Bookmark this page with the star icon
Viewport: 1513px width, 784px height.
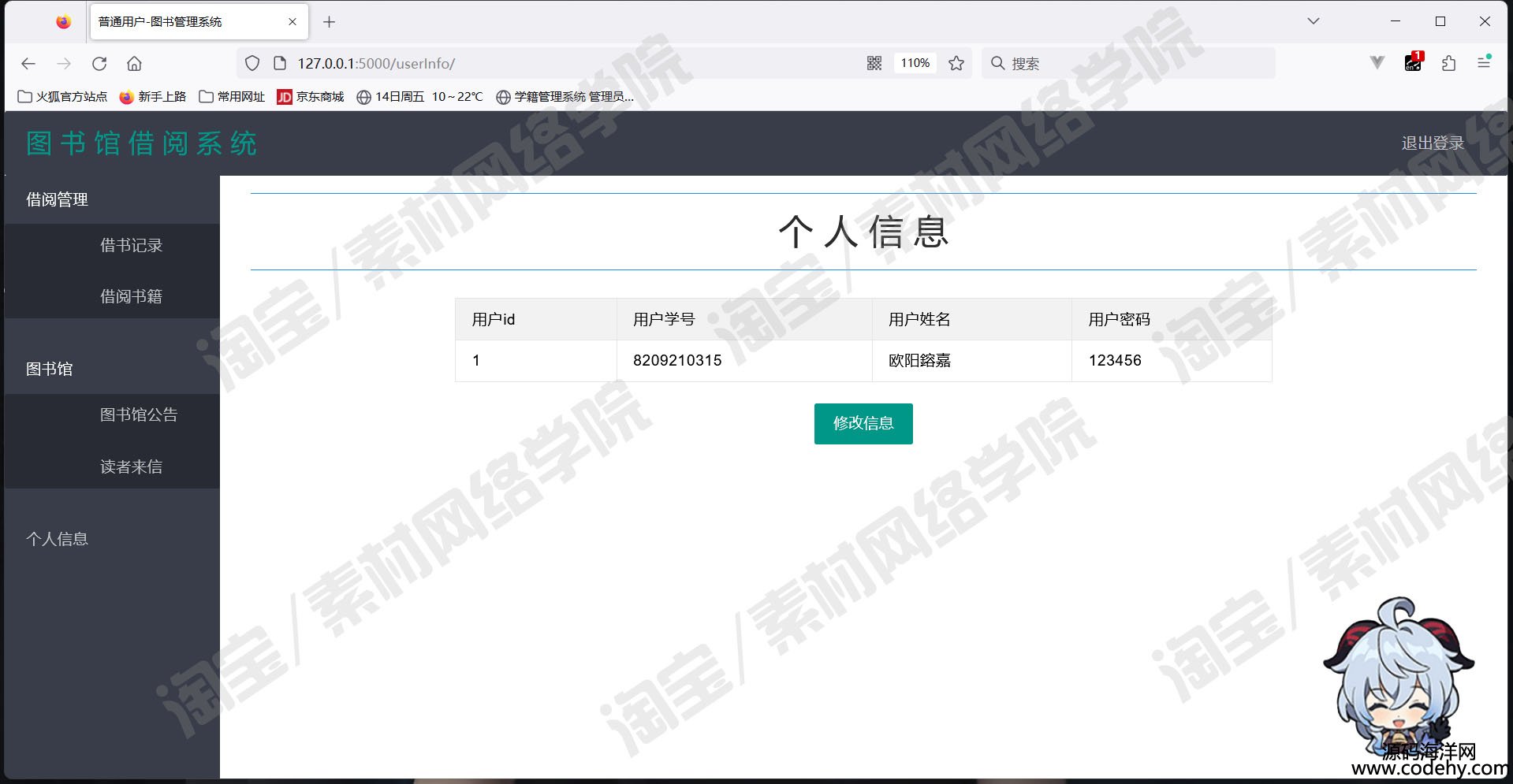pos(956,64)
